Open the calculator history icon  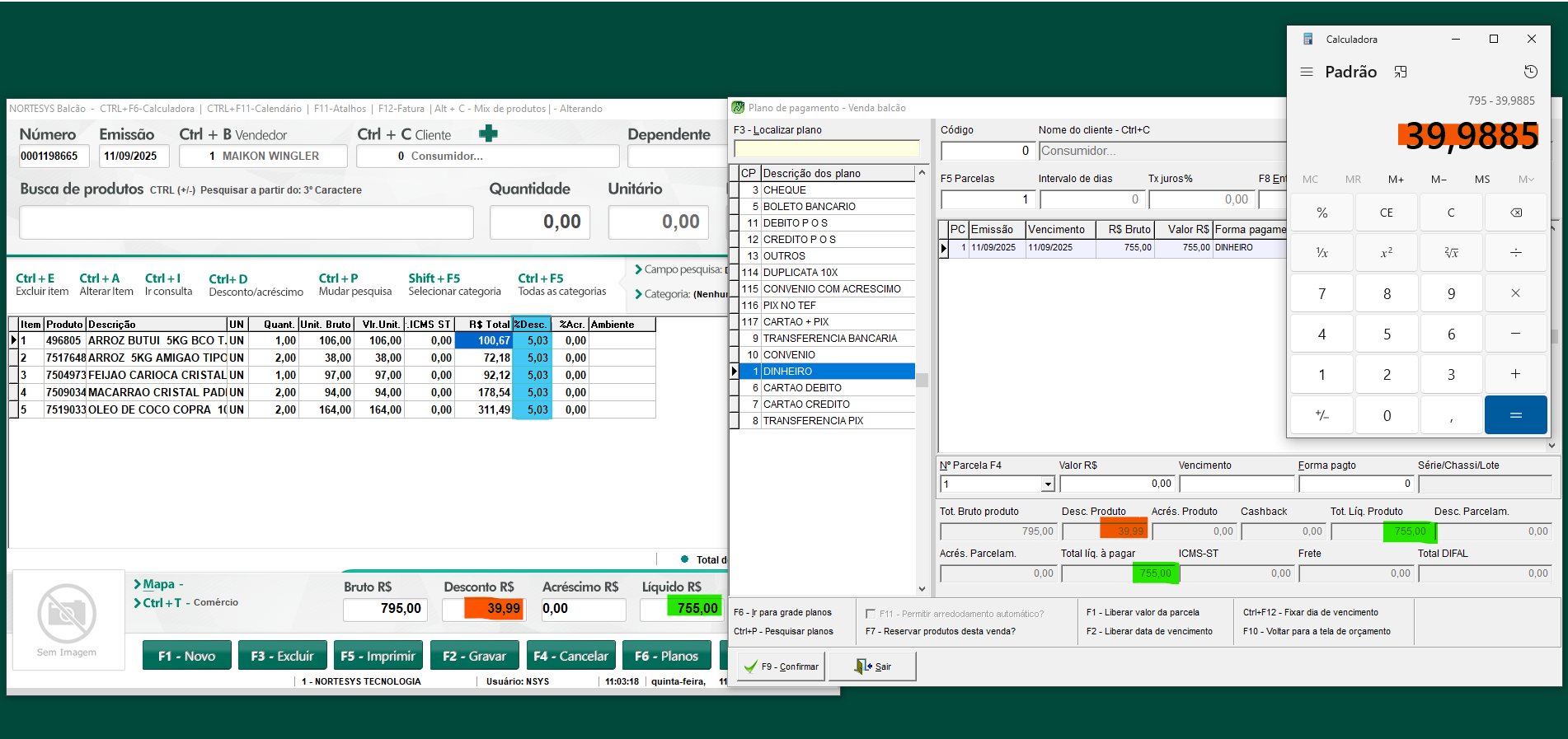coord(1530,72)
